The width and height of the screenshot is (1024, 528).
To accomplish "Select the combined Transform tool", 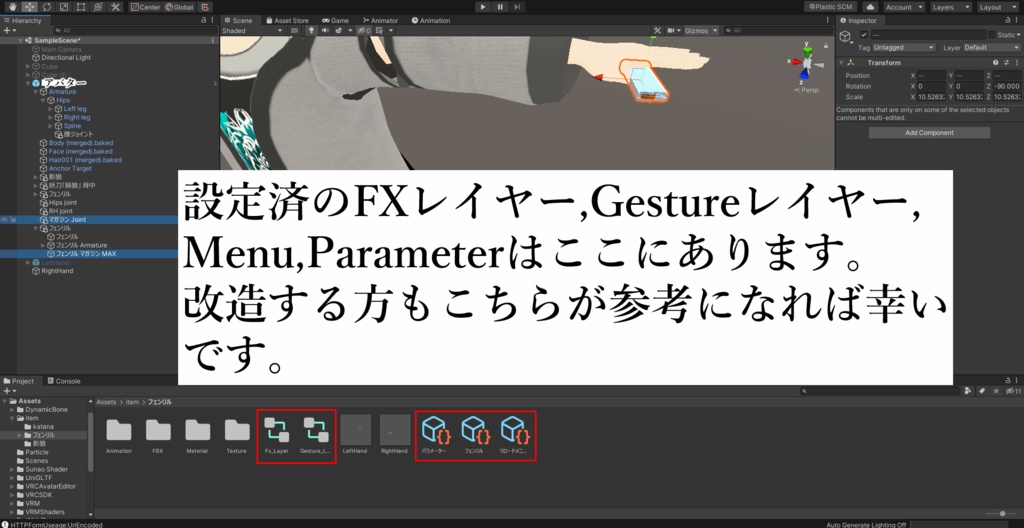I will (98, 7).
